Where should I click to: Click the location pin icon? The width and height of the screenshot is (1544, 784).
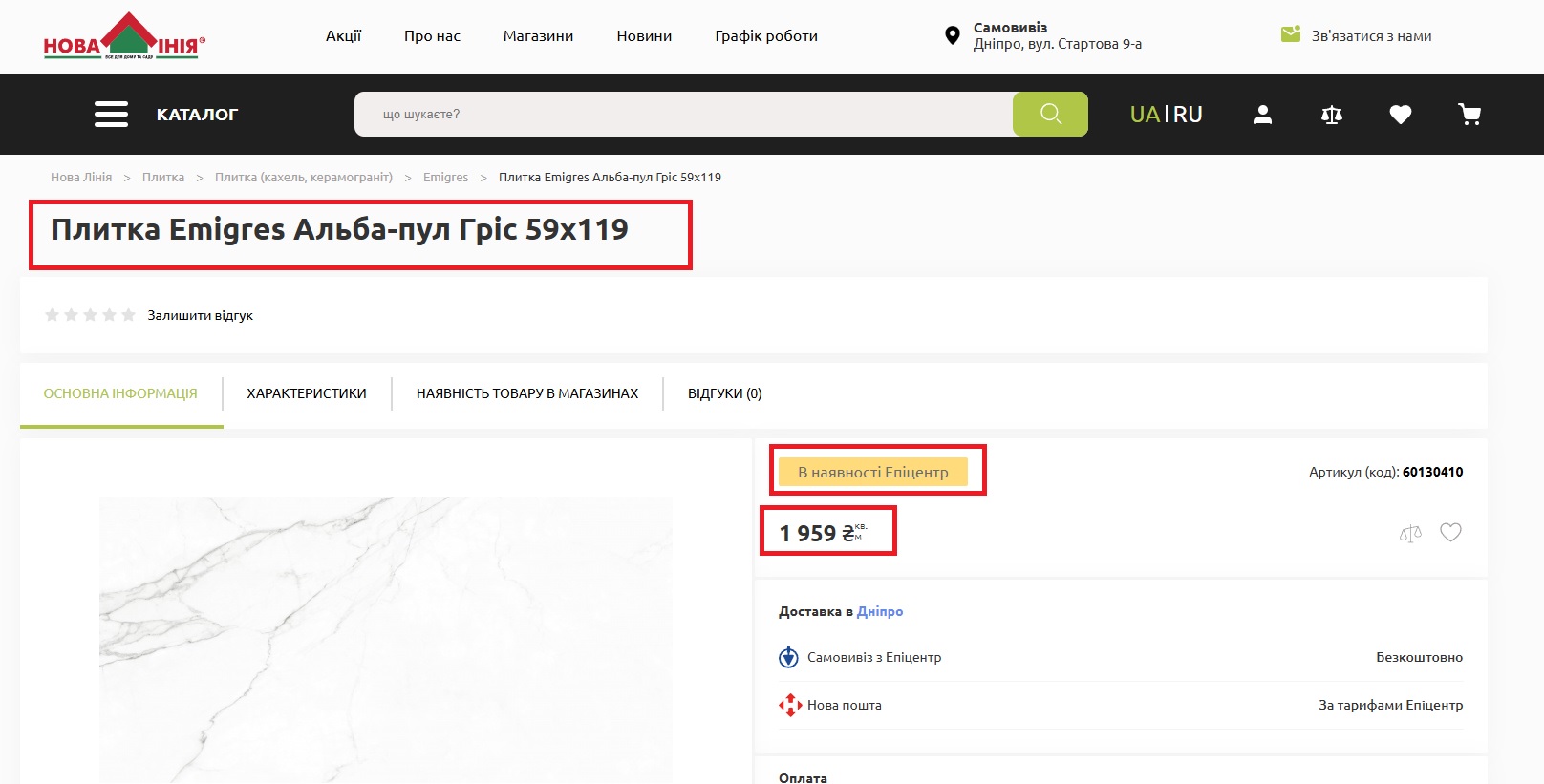coord(952,36)
